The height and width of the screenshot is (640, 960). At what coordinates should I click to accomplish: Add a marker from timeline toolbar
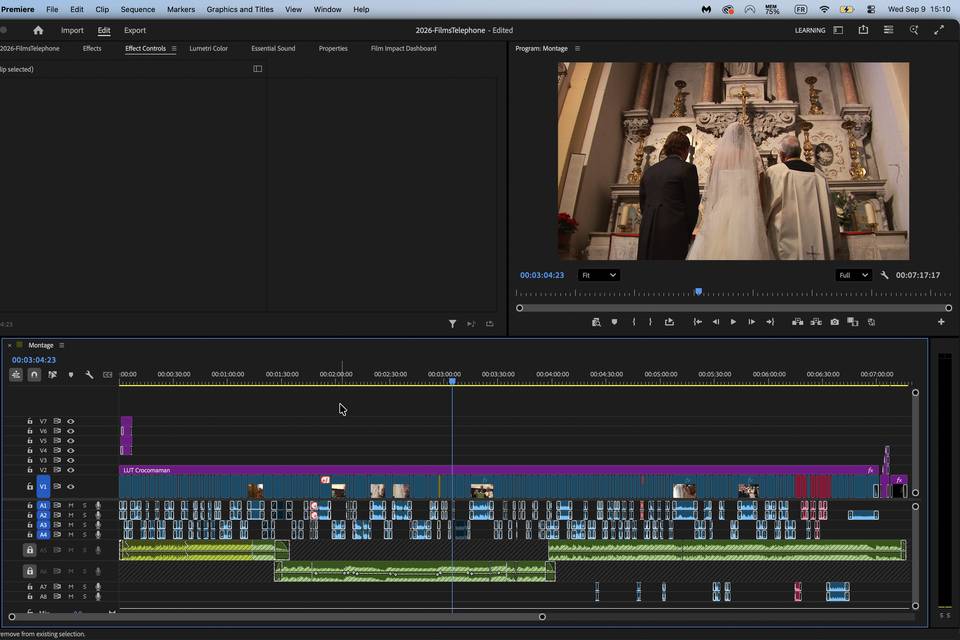click(x=71, y=374)
